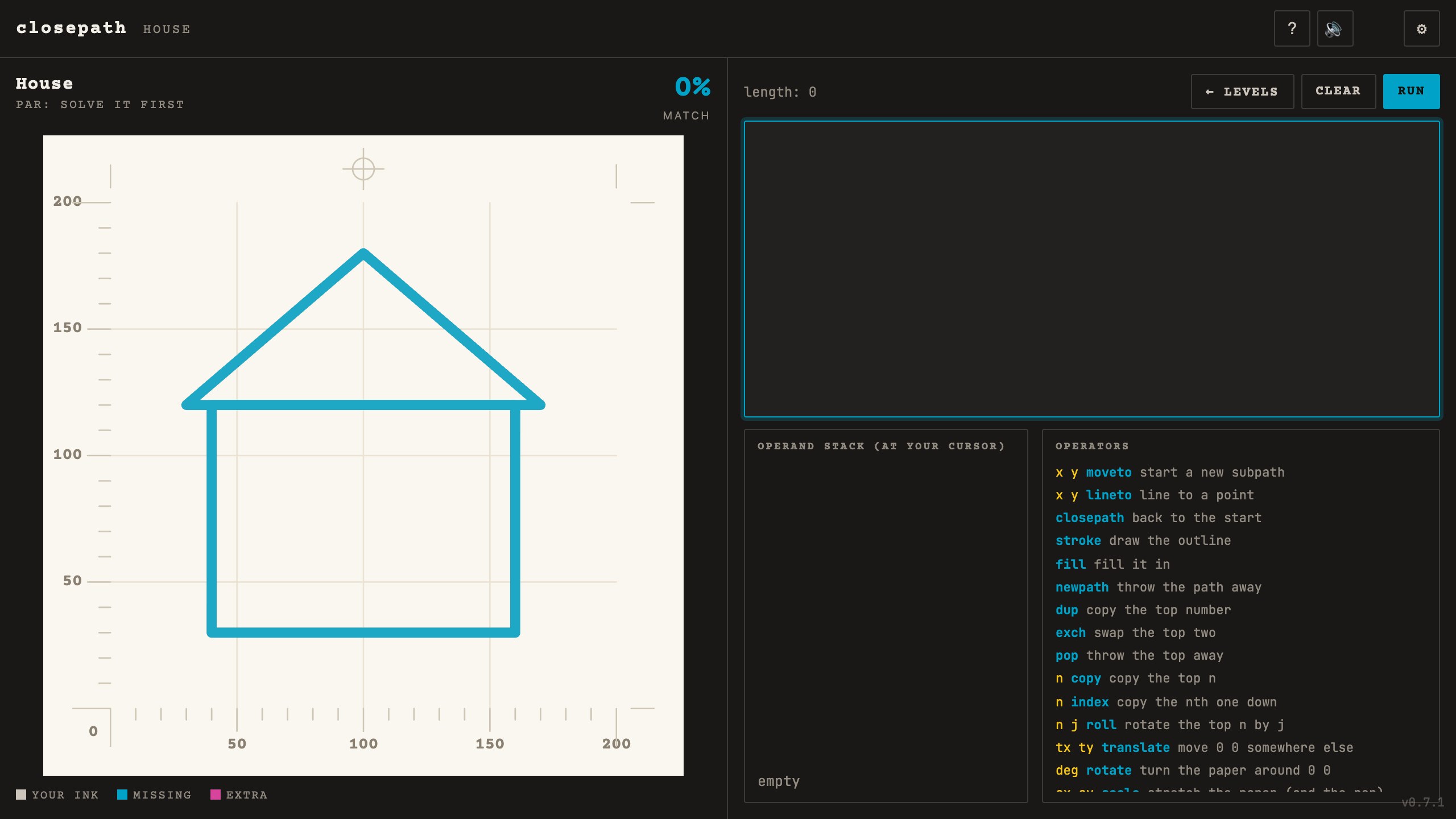Click the Missing blue legend swatch
Image resolution: width=1456 pixels, height=819 pixels.
coord(122,795)
